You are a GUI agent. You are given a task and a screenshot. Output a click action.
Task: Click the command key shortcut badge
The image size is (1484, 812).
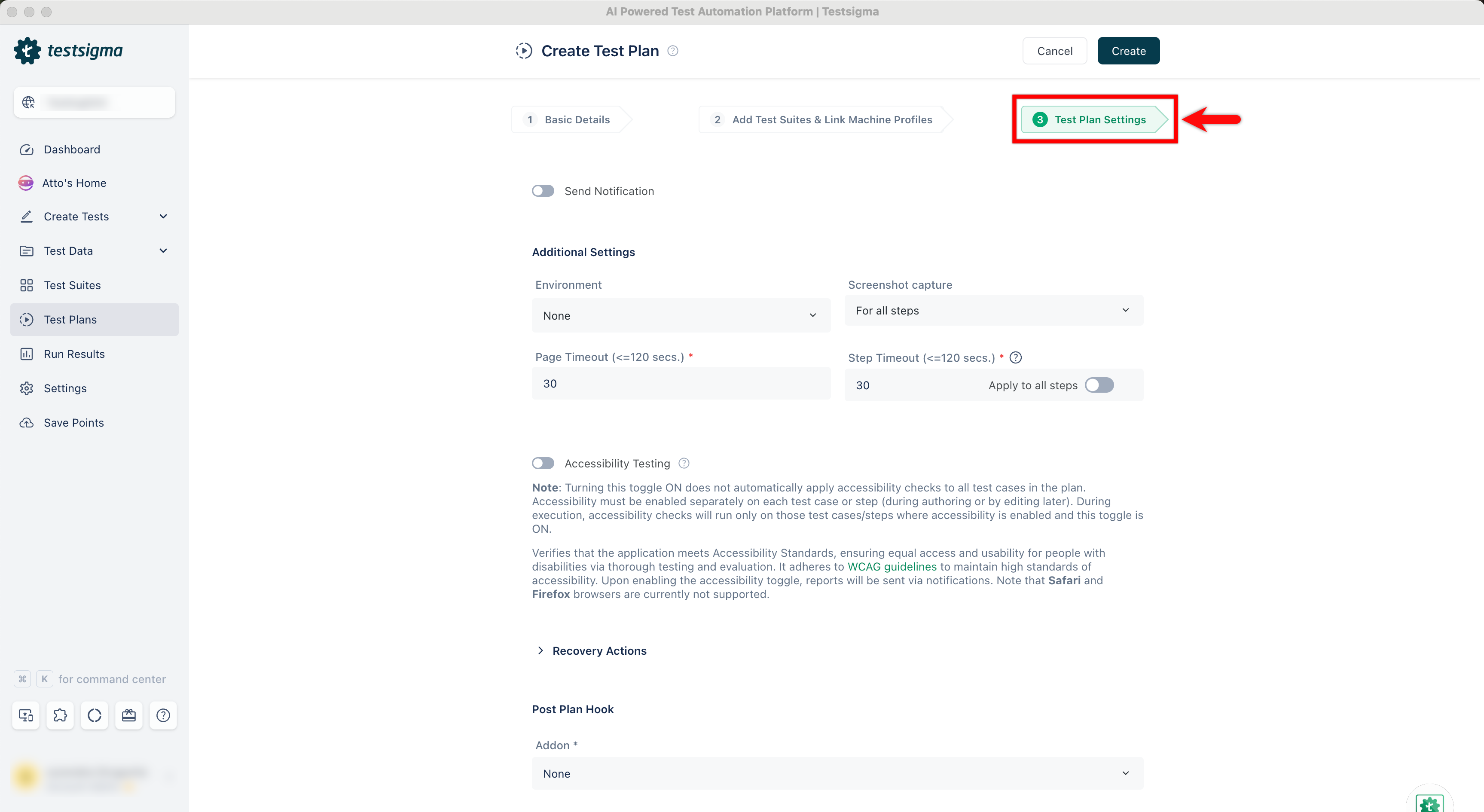[22, 679]
